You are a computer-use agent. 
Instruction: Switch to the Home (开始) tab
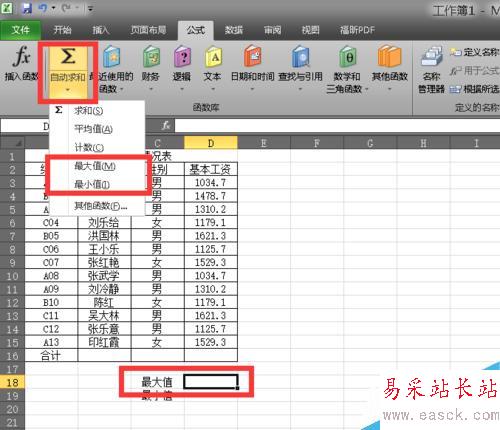[63, 30]
